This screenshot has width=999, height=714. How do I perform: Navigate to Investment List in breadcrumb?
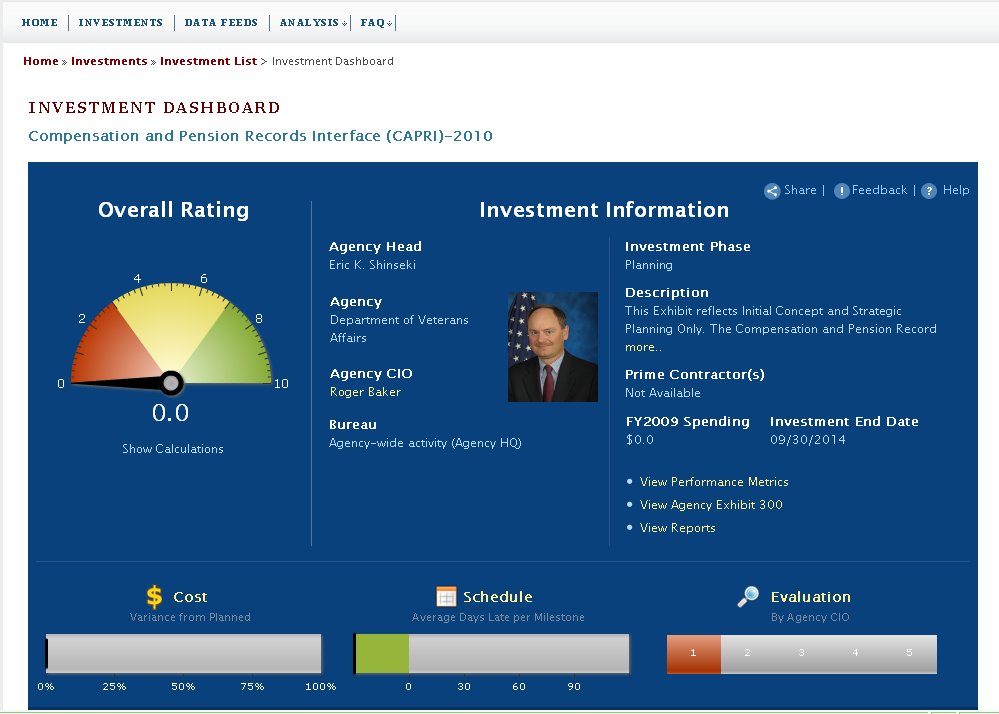[208, 61]
